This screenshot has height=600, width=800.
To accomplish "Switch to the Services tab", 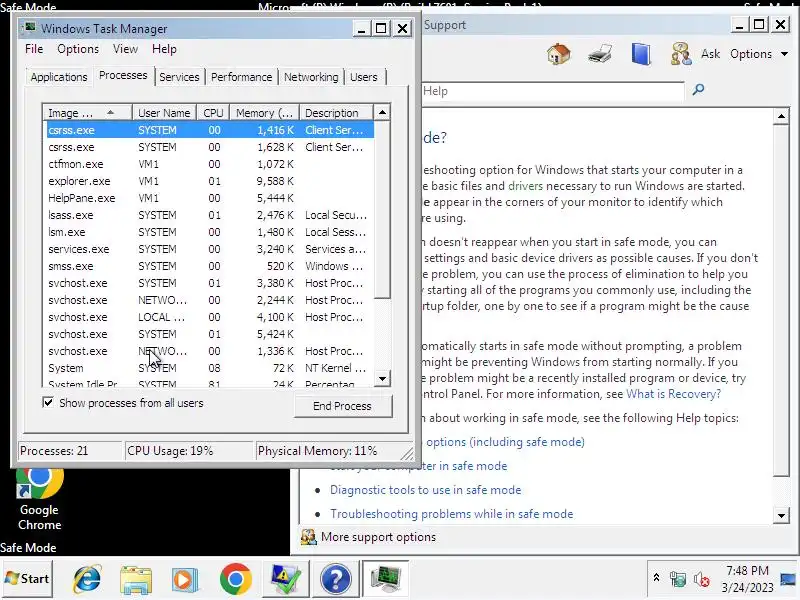I will (x=179, y=77).
